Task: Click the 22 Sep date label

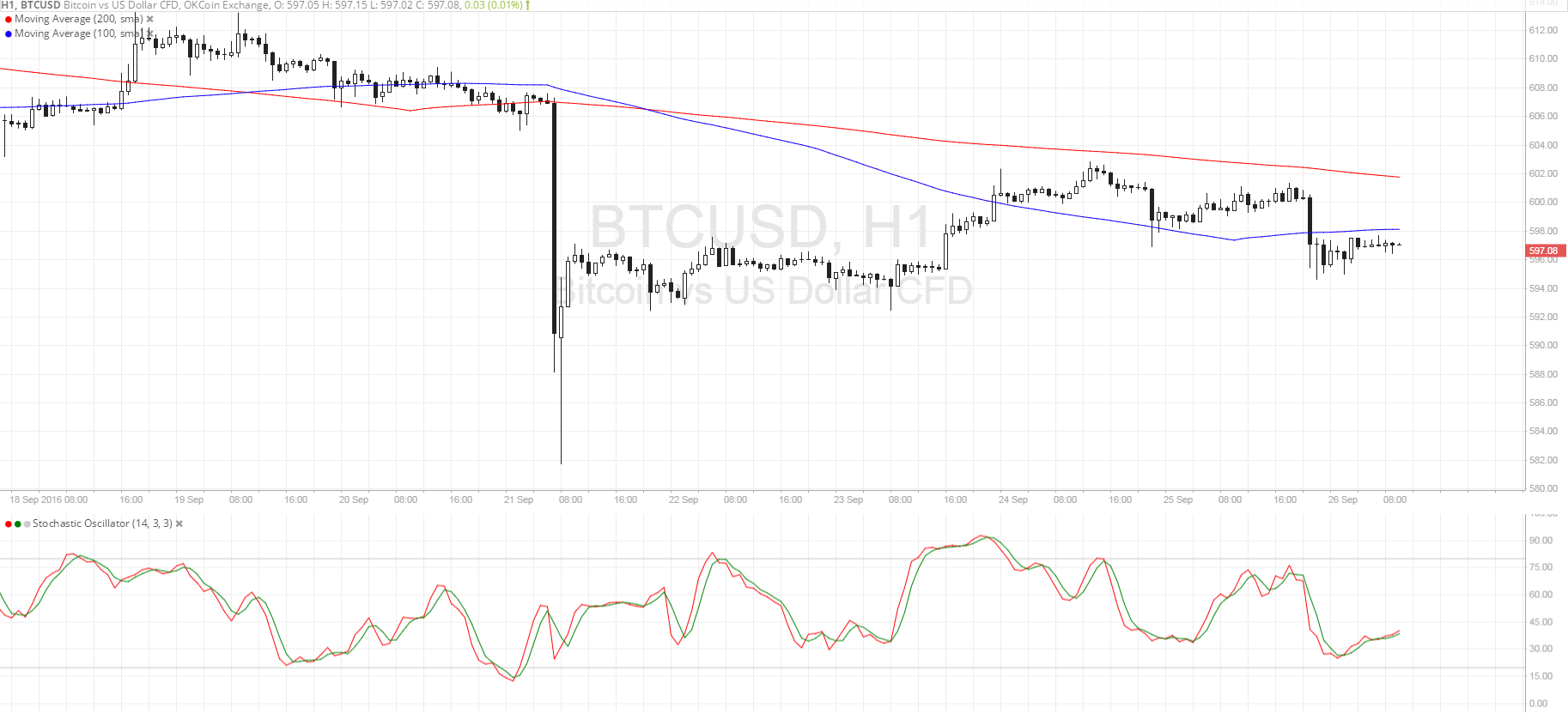Action: click(x=684, y=499)
